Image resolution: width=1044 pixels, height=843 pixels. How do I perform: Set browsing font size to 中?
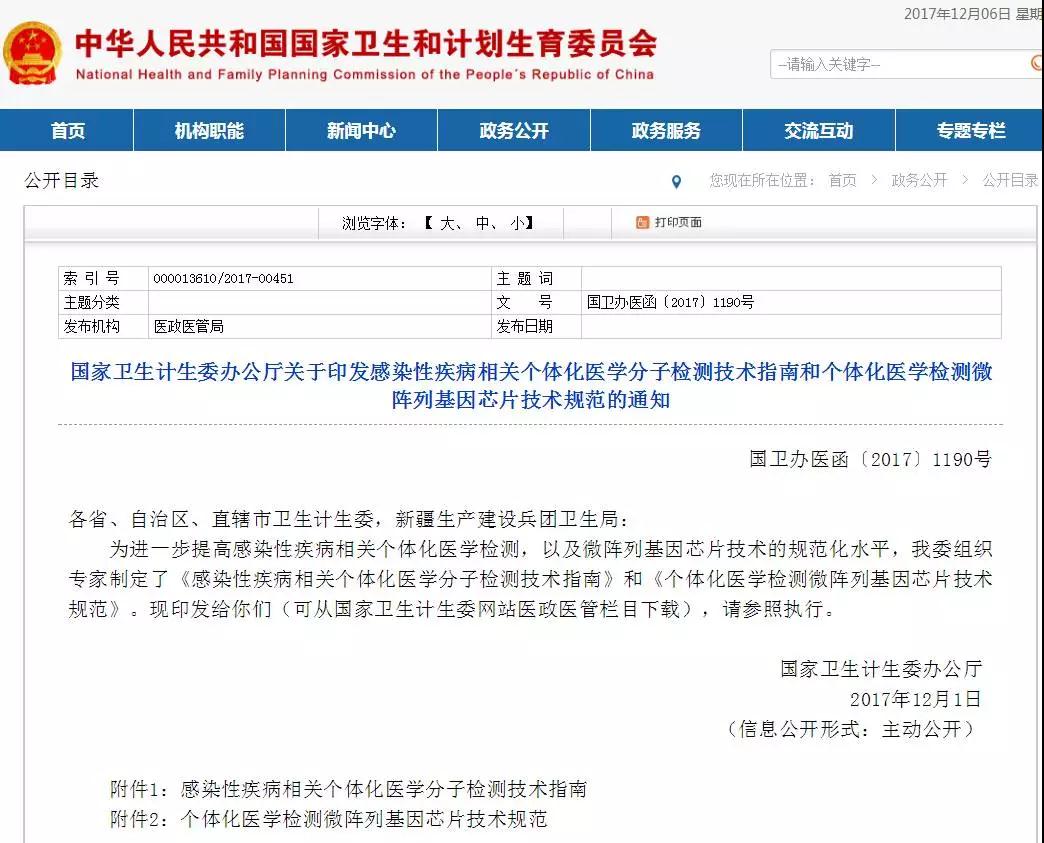pyautogui.click(x=483, y=223)
